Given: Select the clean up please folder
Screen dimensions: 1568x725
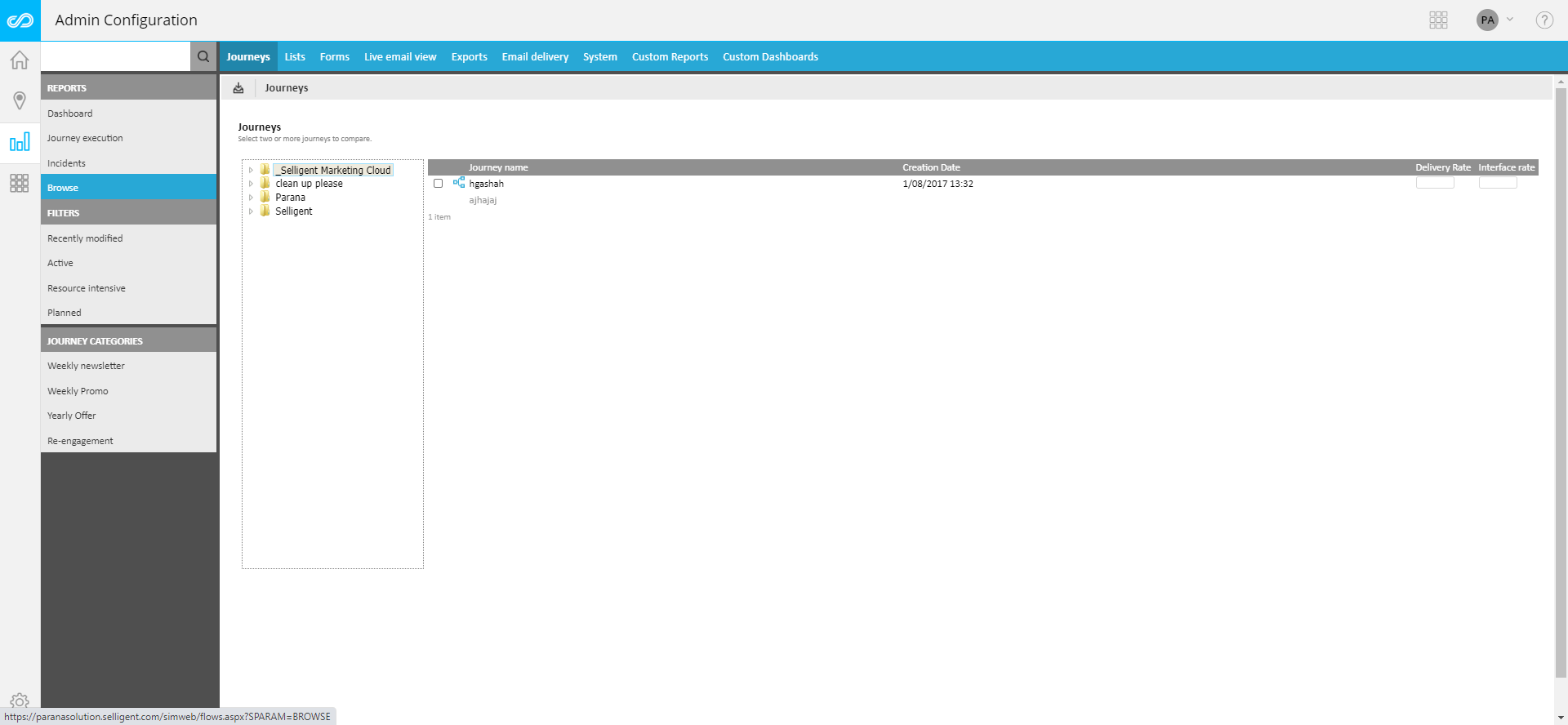Looking at the screenshot, I should (x=309, y=184).
